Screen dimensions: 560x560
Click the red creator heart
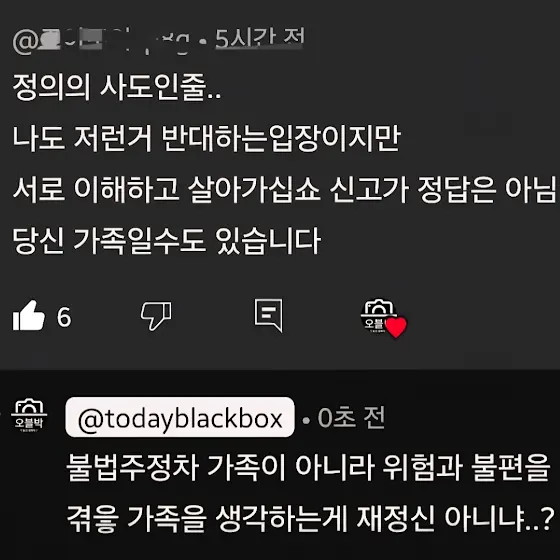[x=396, y=327]
